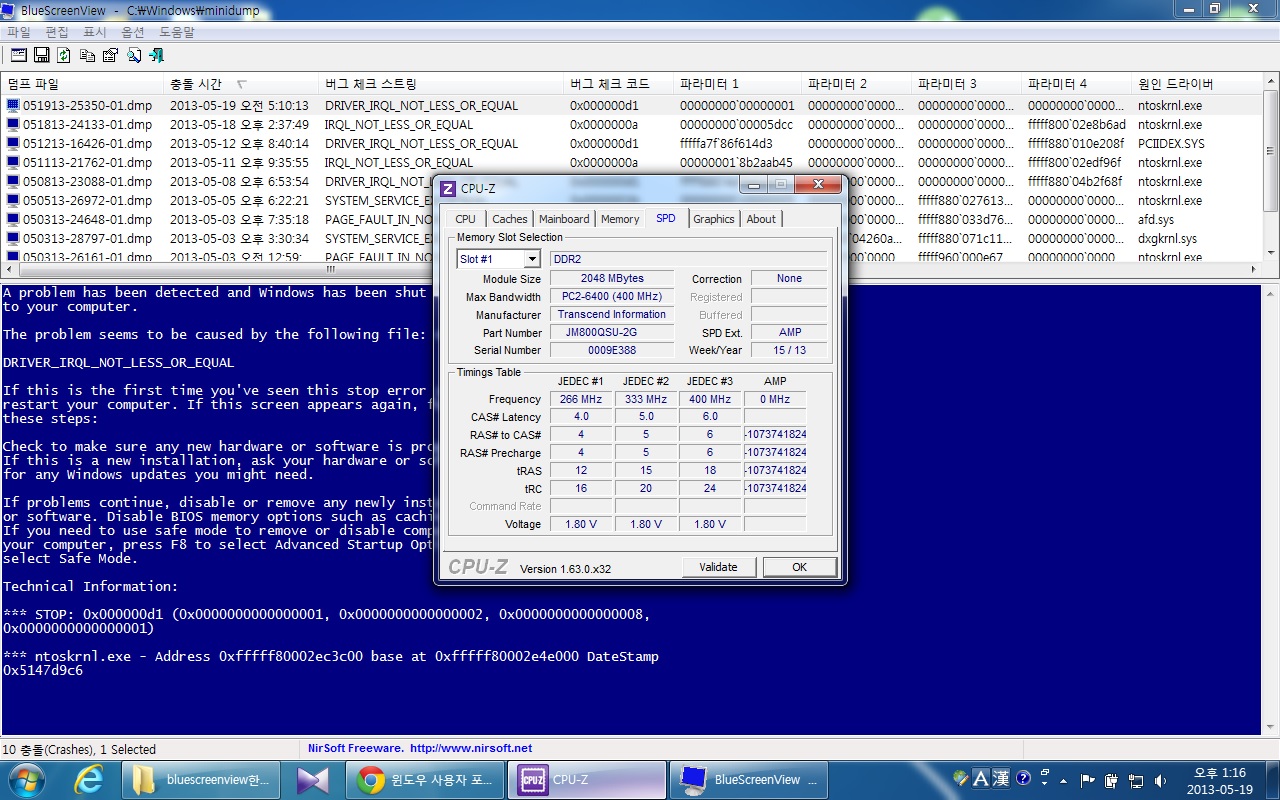This screenshot has width=1280, height=800.
Task: Select the dxgkrnl.sys driver cell
Action: (x=1167, y=238)
